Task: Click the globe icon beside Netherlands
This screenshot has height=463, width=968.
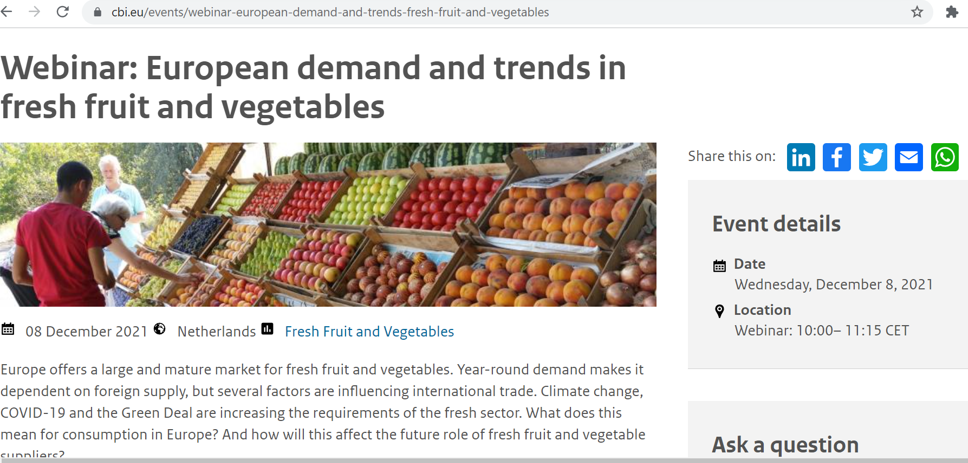Action: coord(160,330)
